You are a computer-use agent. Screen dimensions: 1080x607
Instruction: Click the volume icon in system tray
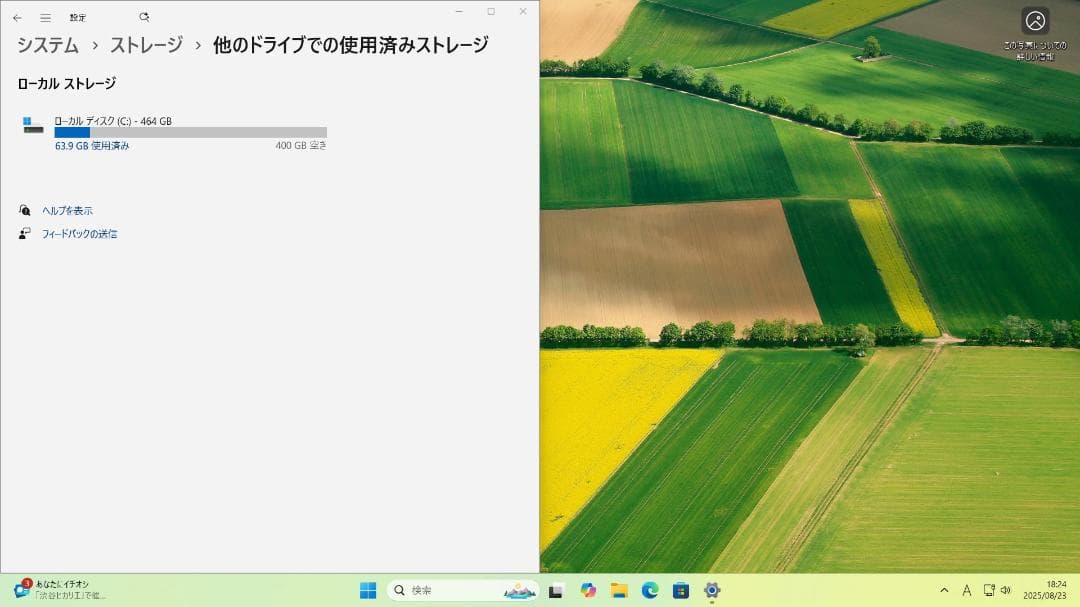point(1005,590)
